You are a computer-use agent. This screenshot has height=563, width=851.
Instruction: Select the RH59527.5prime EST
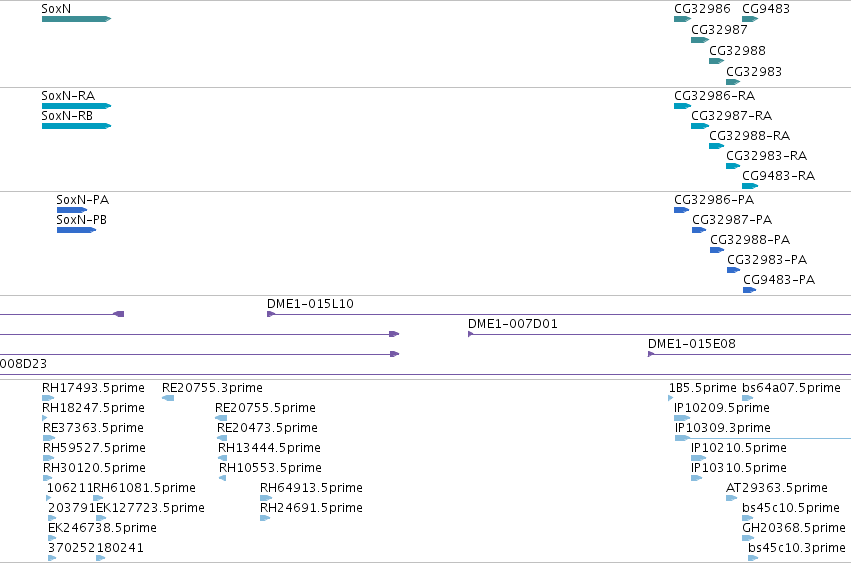coord(48,459)
